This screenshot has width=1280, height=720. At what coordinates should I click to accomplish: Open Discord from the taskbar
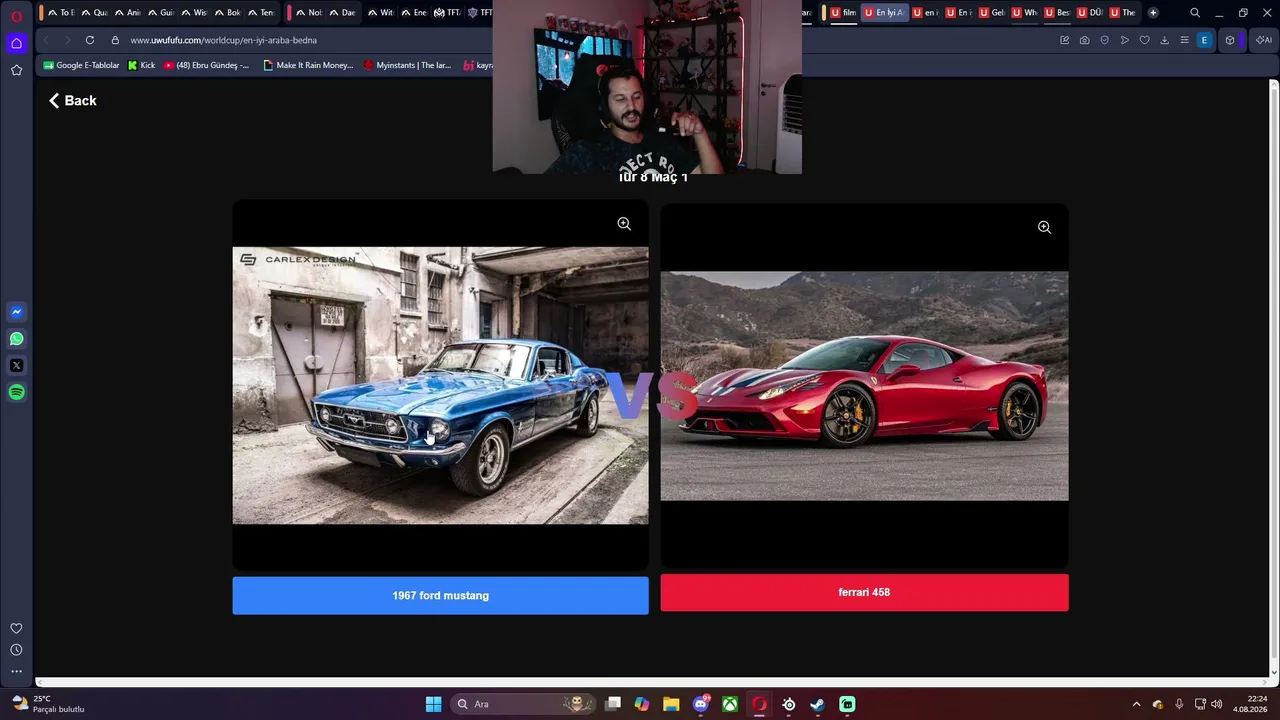point(701,704)
